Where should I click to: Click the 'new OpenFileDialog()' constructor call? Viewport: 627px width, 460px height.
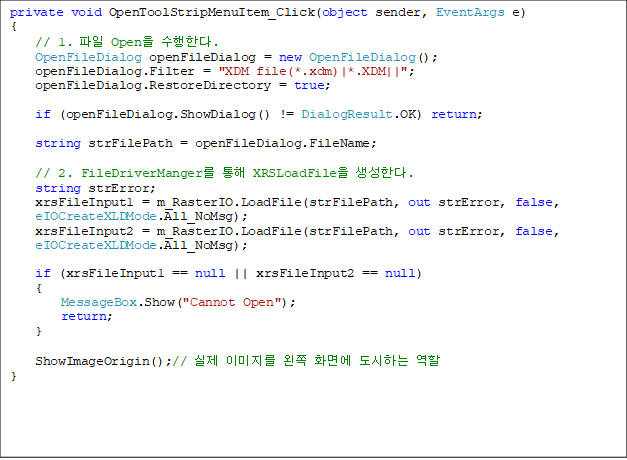tap(358, 58)
